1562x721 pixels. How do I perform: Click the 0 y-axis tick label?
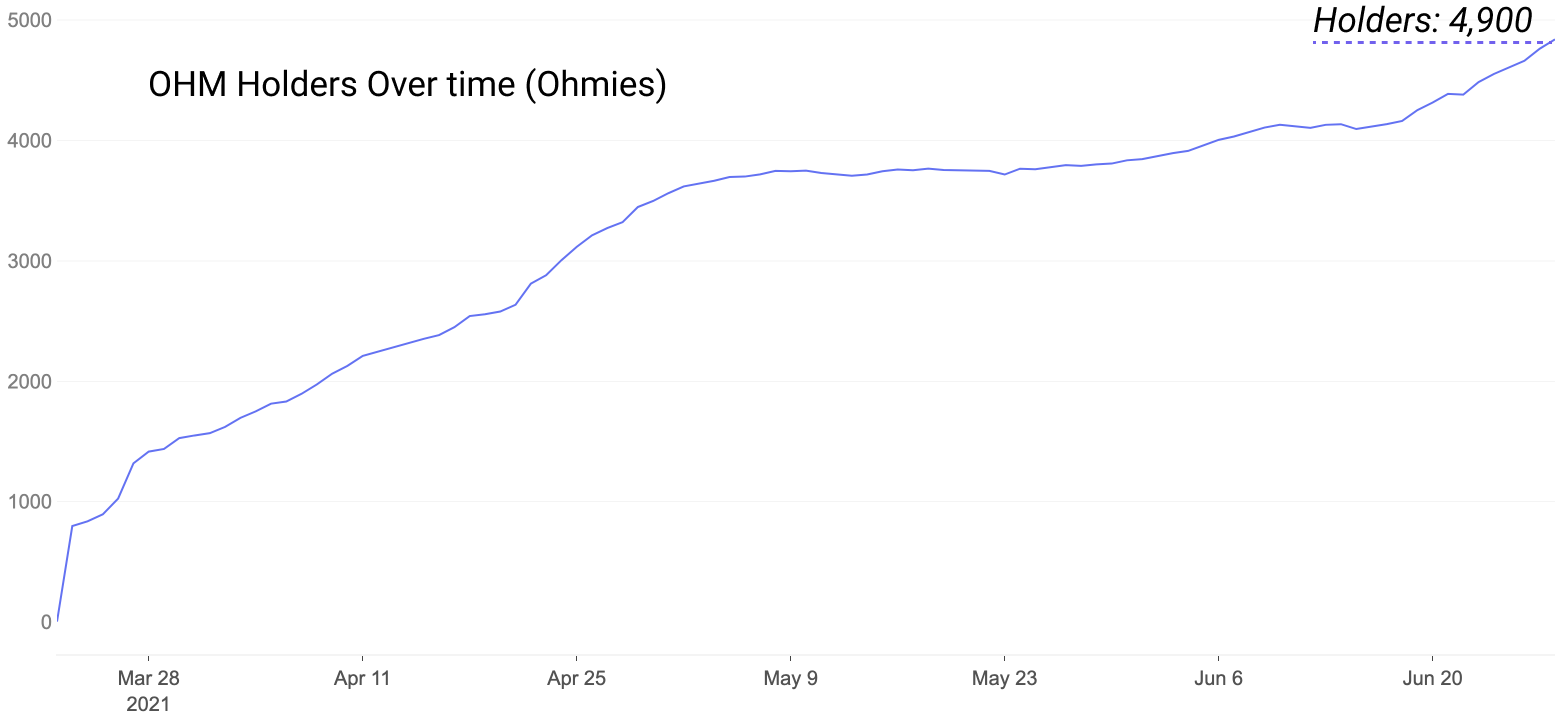(46, 622)
